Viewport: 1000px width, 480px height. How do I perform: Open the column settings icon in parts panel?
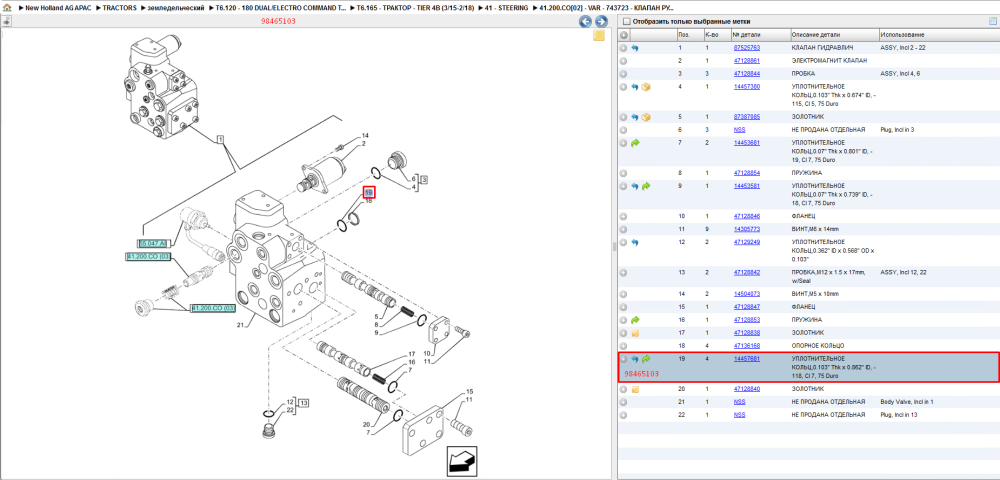(x=992, y=21)
